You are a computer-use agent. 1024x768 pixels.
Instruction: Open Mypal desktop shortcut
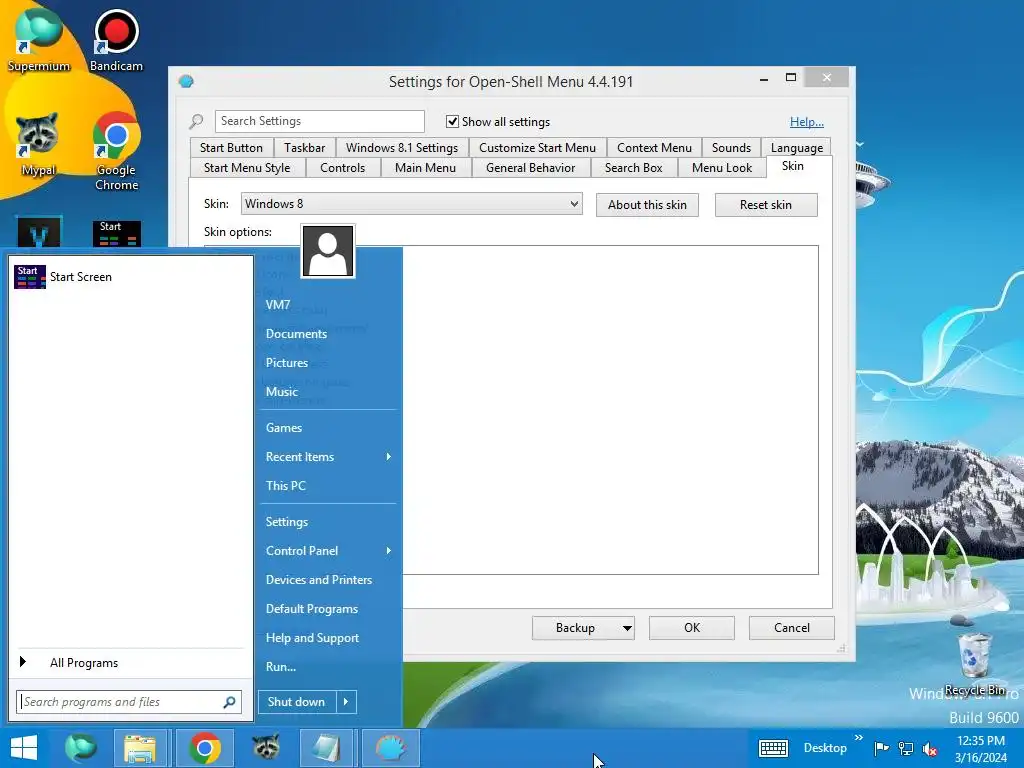point(38,144)
